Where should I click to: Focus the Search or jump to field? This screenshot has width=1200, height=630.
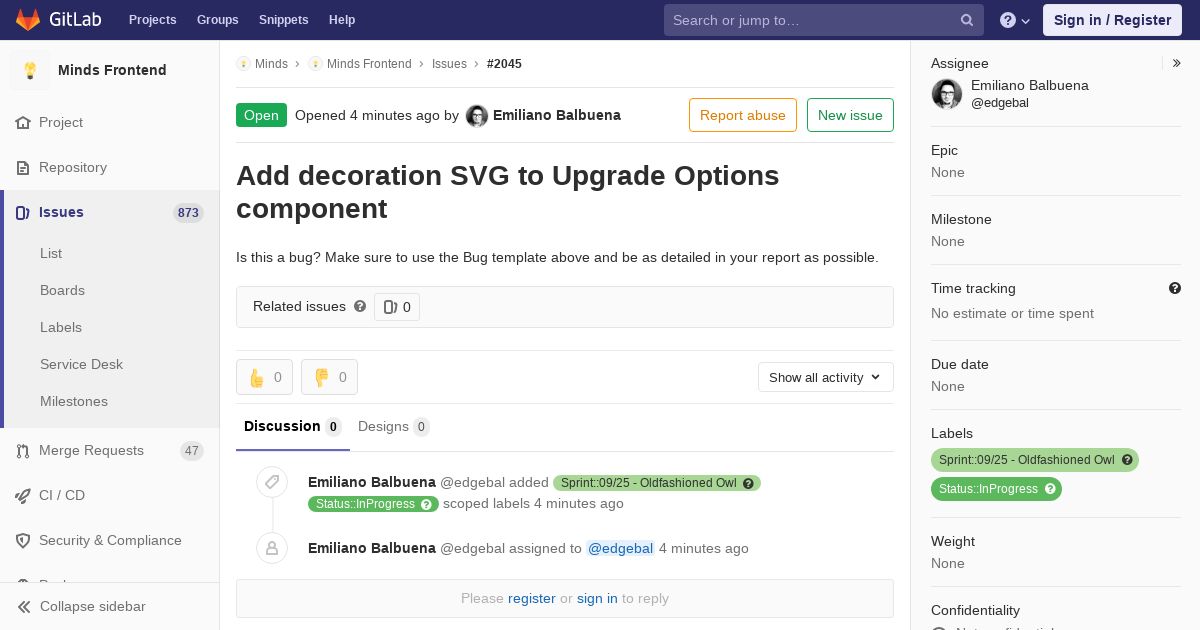point(824,20)
